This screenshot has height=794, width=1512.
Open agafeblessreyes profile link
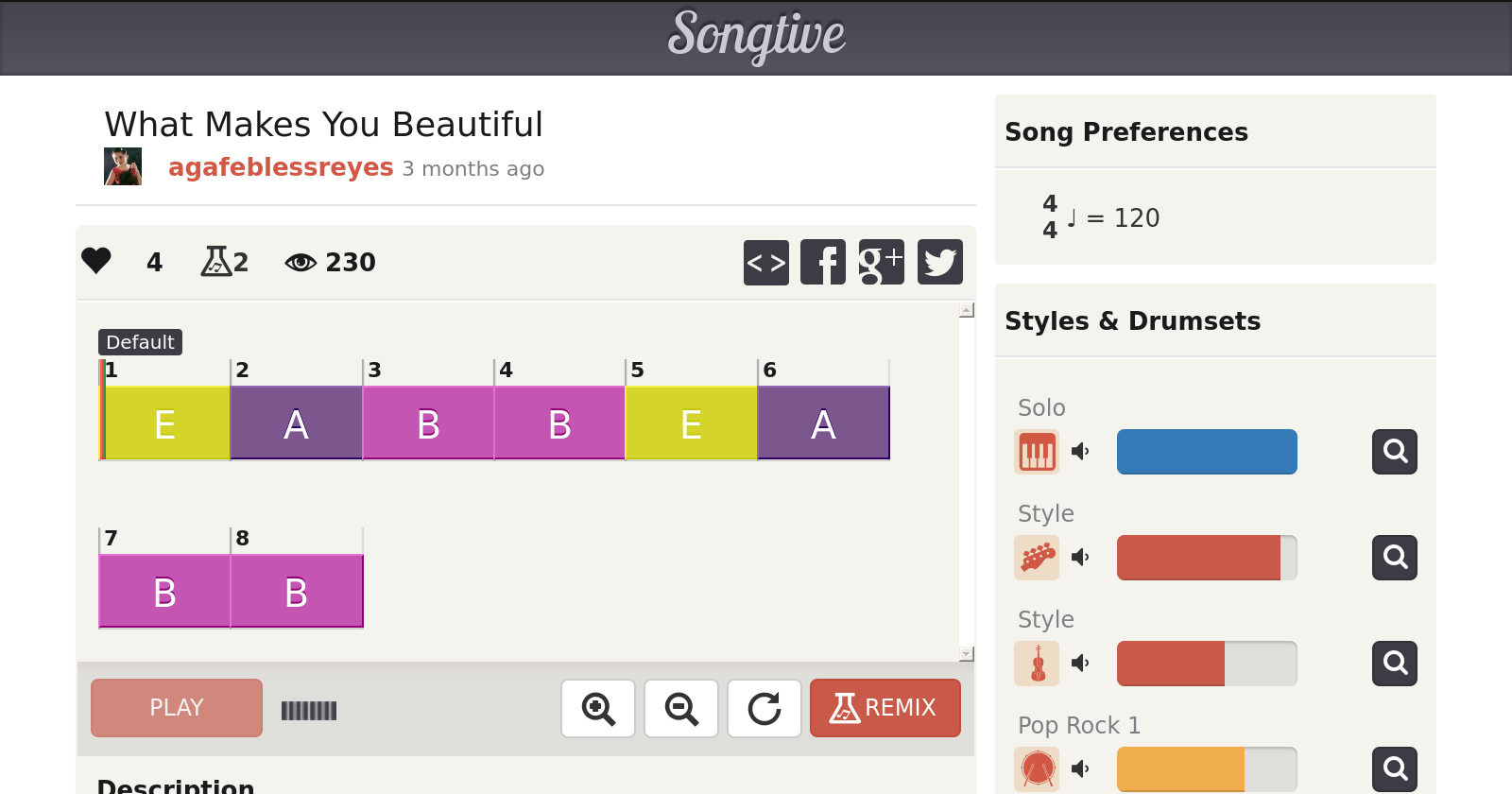[280, 167]
